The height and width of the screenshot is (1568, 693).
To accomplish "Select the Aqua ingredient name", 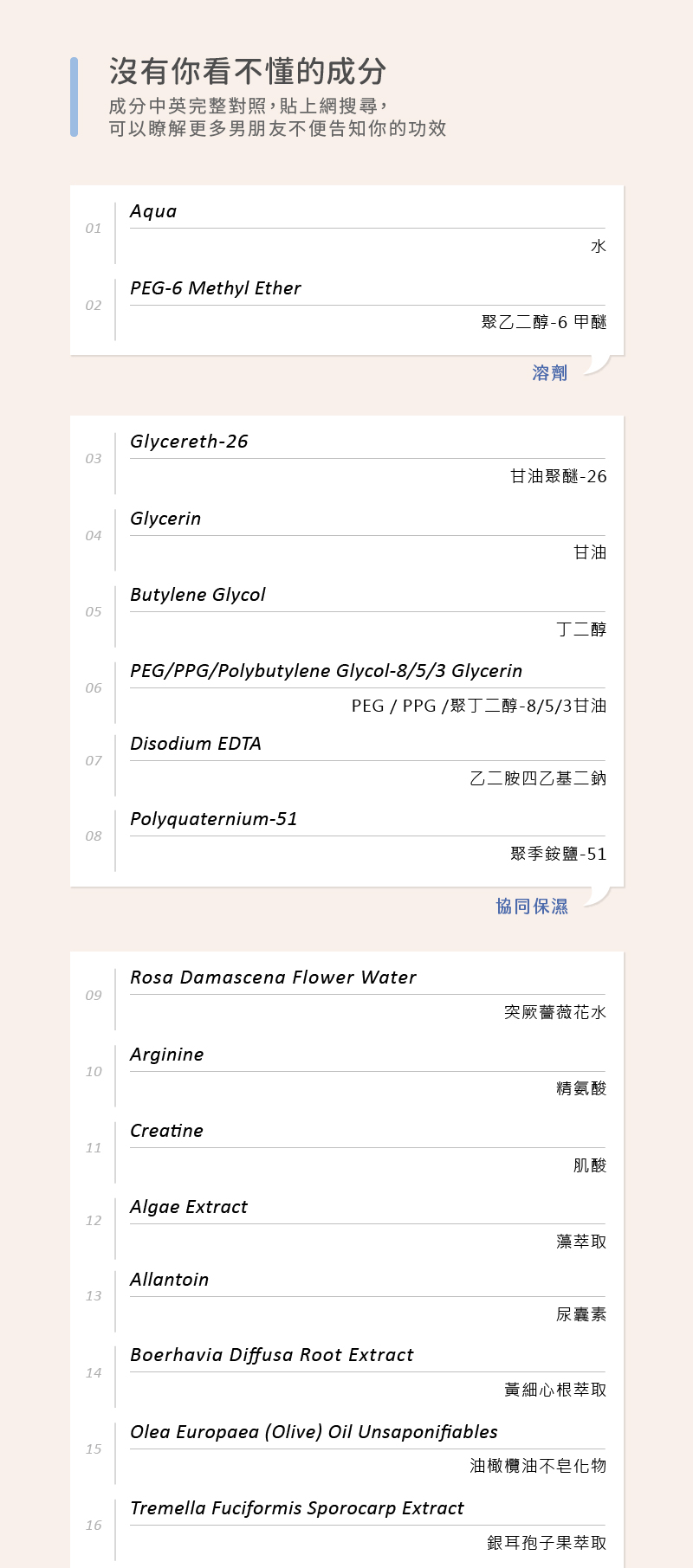I will point(153,212).
